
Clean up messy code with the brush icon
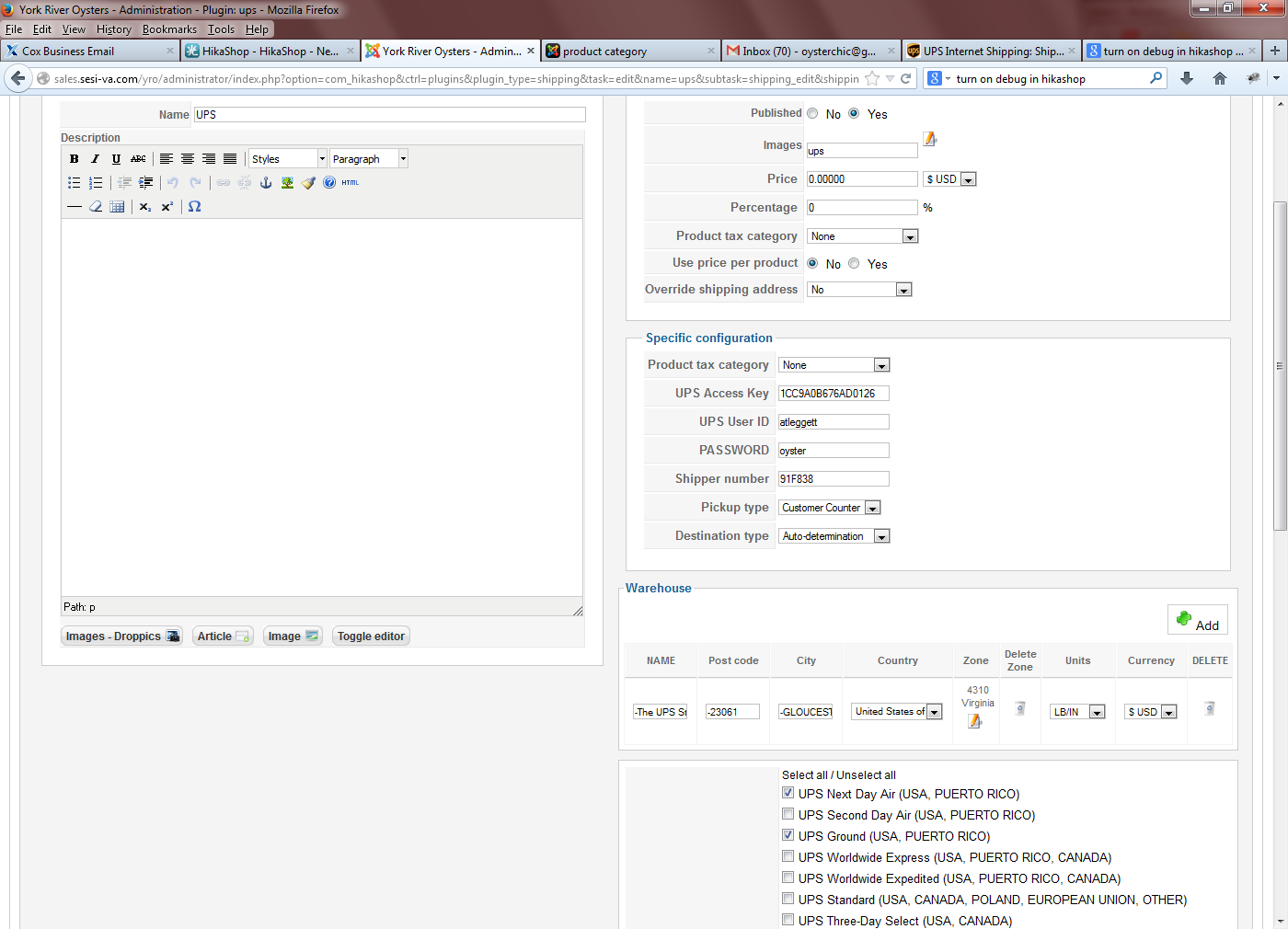(x=308, y=183)
